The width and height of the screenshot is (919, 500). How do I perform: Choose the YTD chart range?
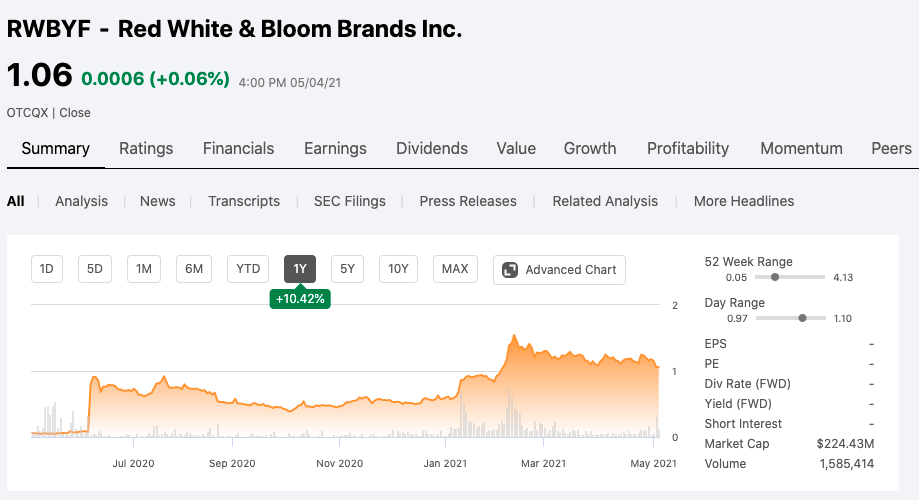(x=248, y=269)
